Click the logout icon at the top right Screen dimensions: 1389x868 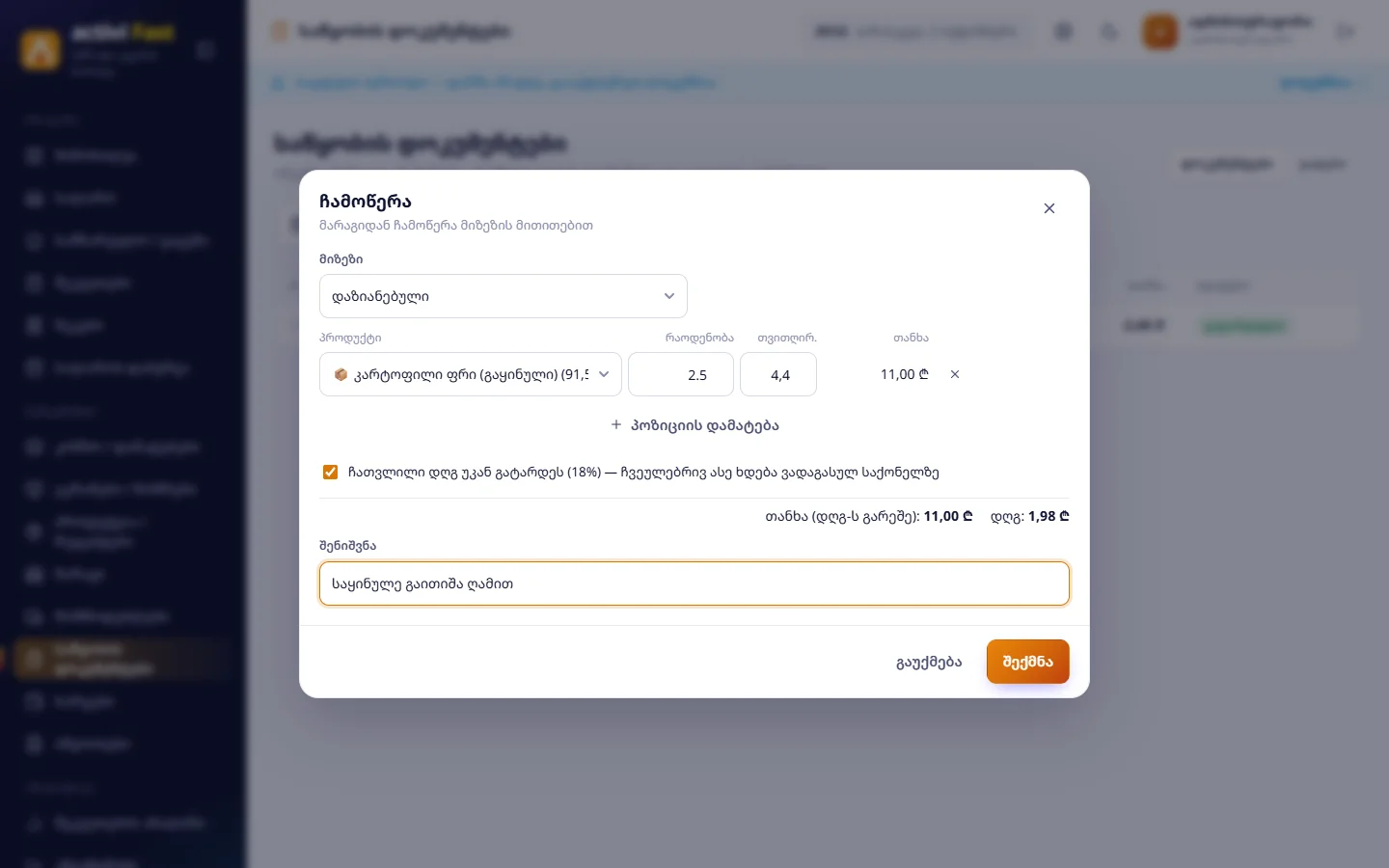coord(1346,32)
